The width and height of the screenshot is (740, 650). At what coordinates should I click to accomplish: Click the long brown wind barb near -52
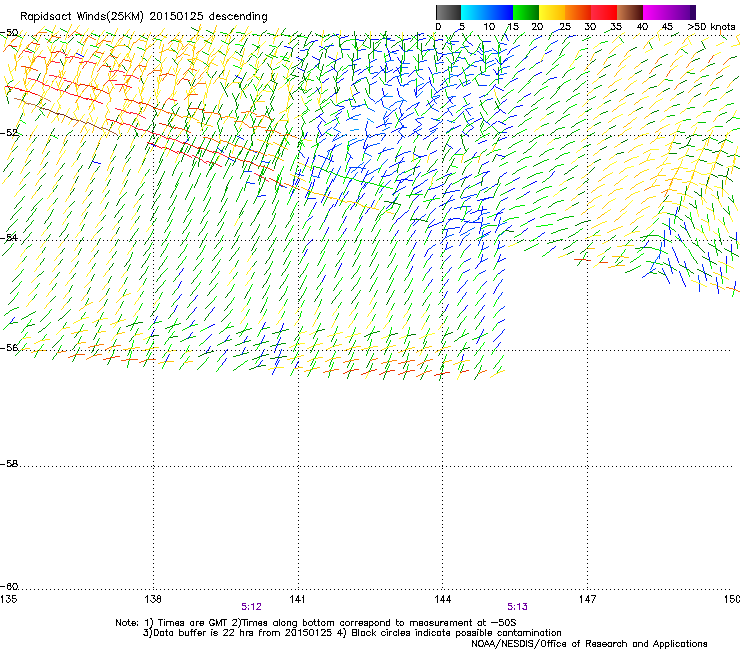[x=66, y=117]
